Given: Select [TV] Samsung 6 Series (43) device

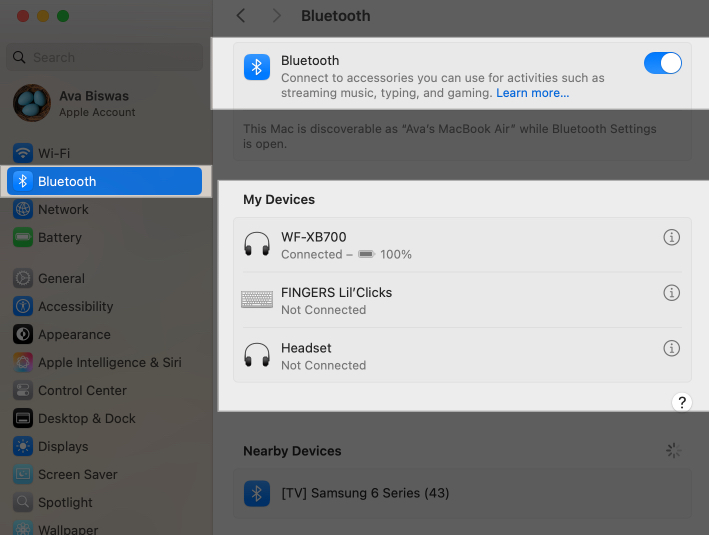Looking at the screenshot, I should [x=462, y=493].
